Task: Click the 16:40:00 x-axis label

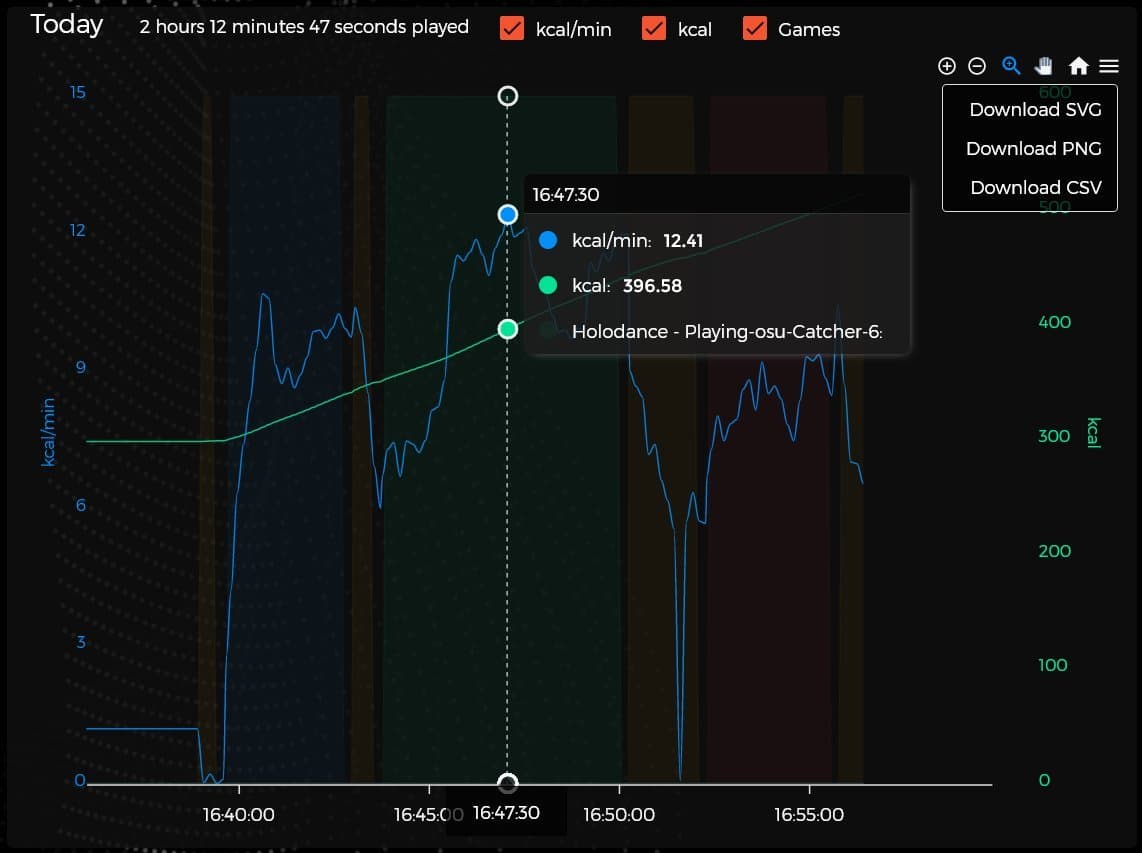Action: click(x=238, y=814)
